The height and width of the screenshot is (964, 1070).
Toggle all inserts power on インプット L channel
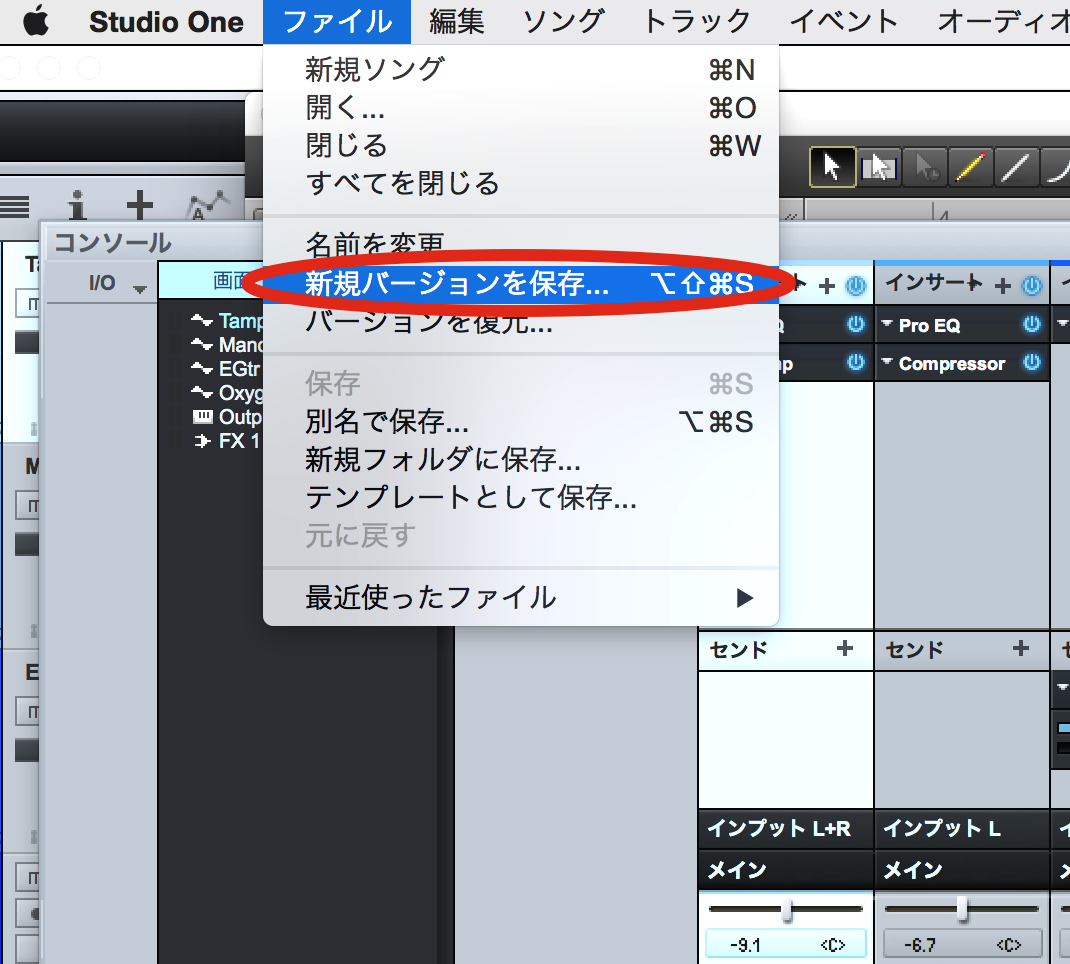pyautogui.click(x=1032, y=286)
